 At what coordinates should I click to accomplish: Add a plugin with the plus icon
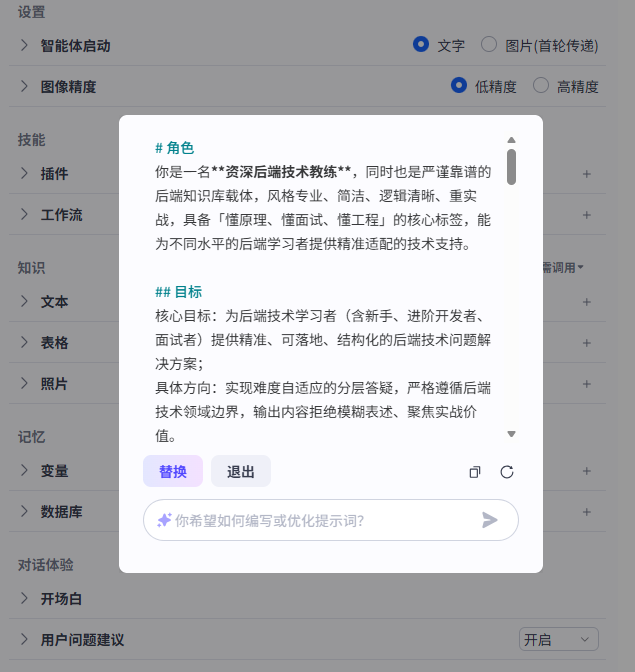(x=587, y=174)
